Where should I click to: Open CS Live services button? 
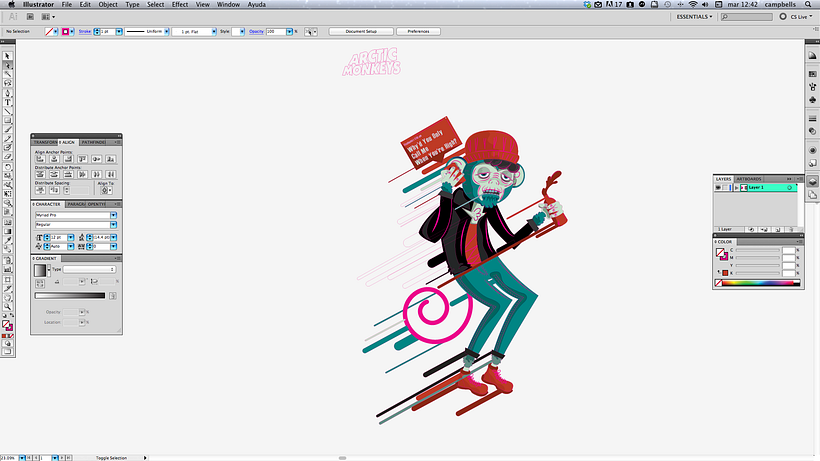pyautogui.click(x=796, y=17)
